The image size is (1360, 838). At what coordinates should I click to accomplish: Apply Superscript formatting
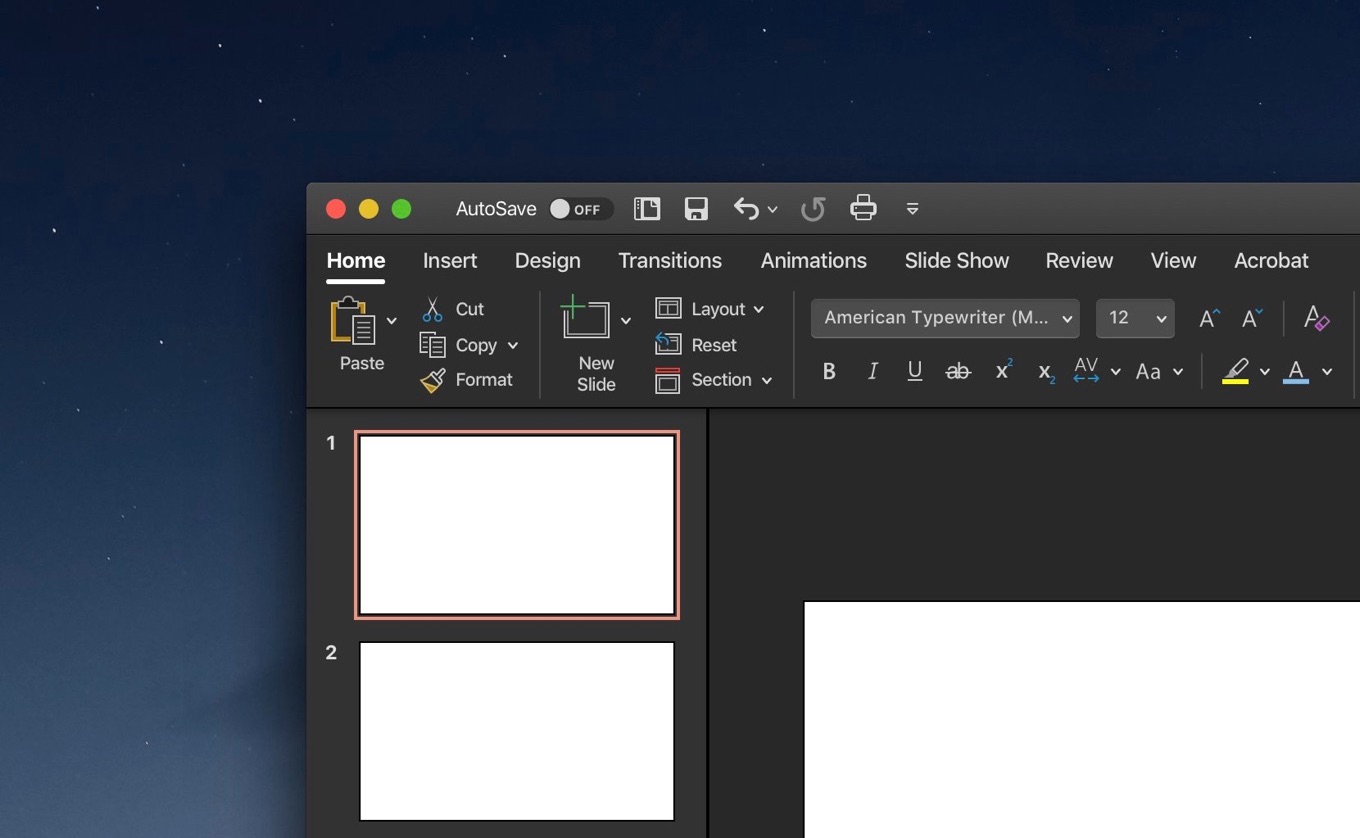click(1003, 371)
